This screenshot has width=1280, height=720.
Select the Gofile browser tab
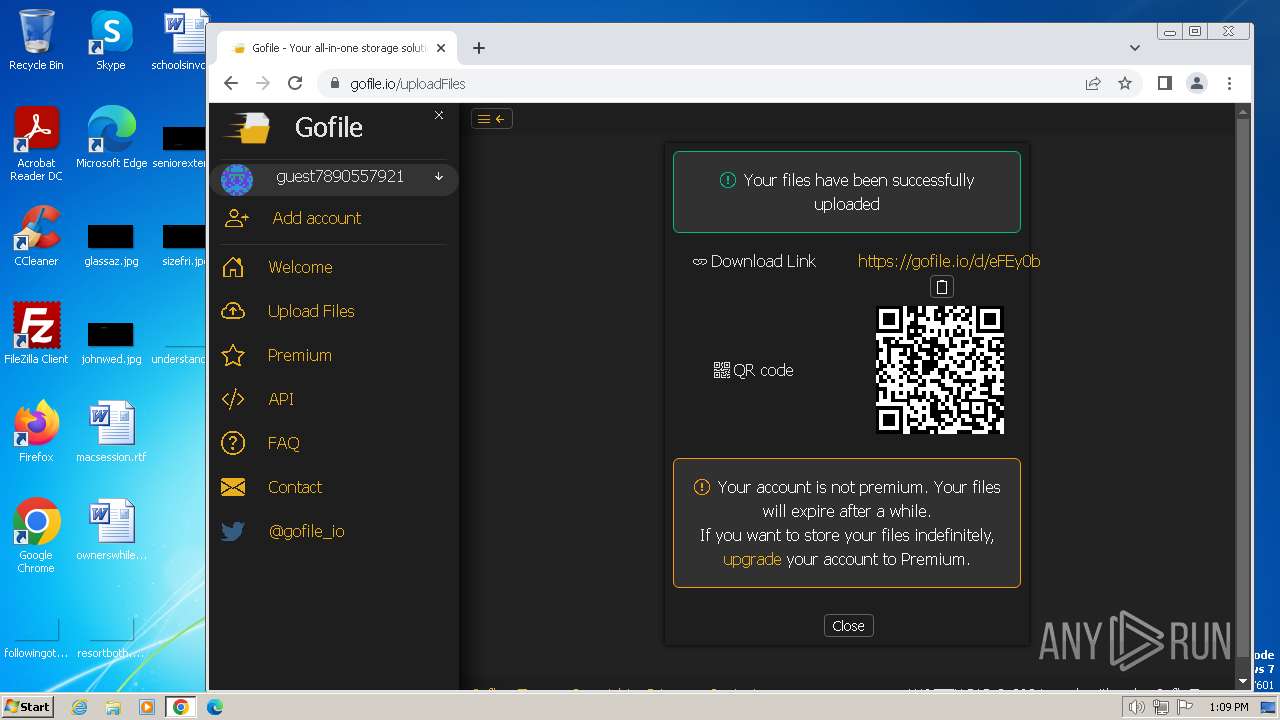(x=337, y=48)
